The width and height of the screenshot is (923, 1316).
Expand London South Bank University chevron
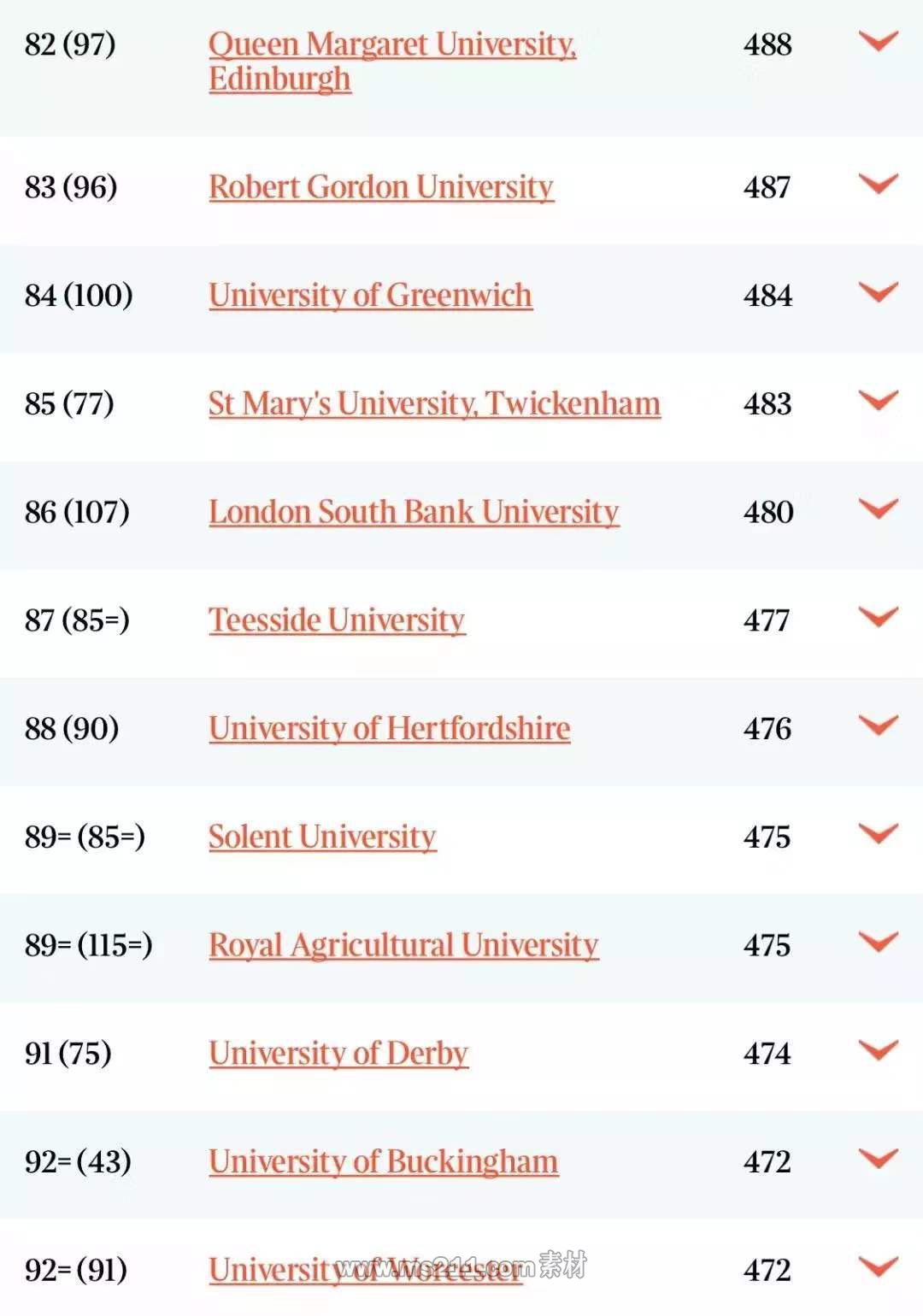[878, 509]
